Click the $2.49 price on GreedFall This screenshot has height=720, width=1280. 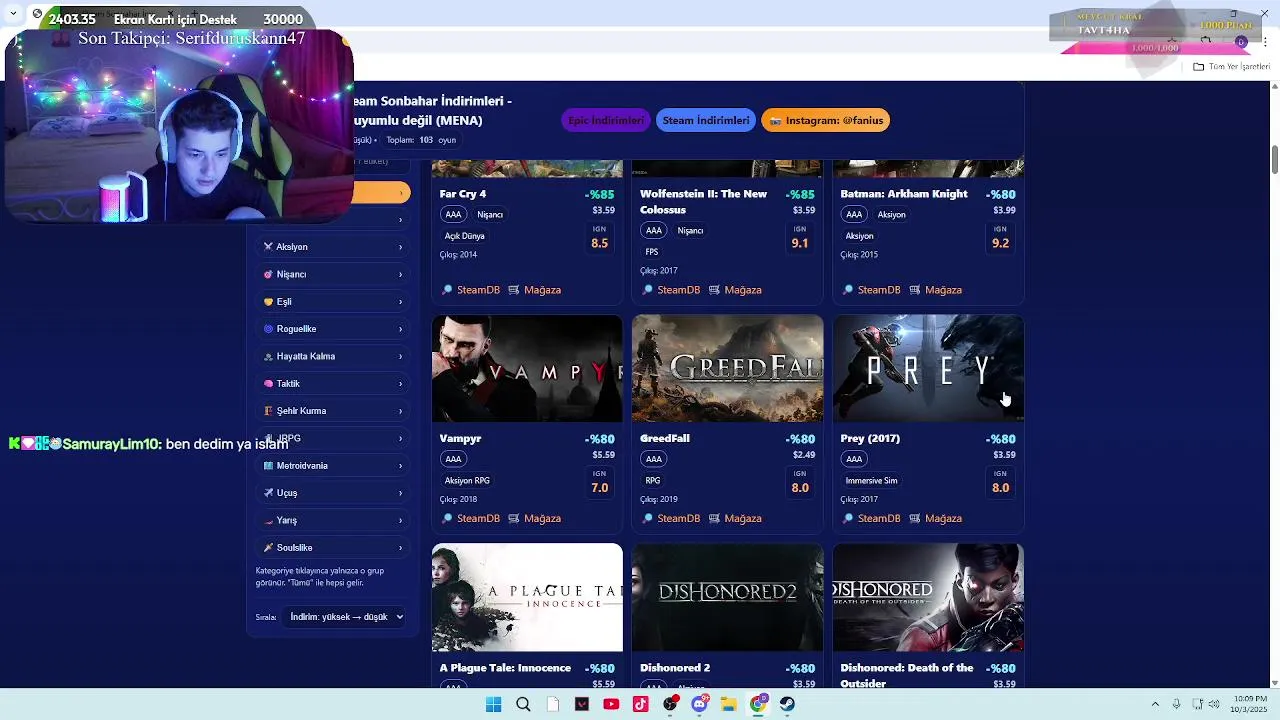point(804,455)
